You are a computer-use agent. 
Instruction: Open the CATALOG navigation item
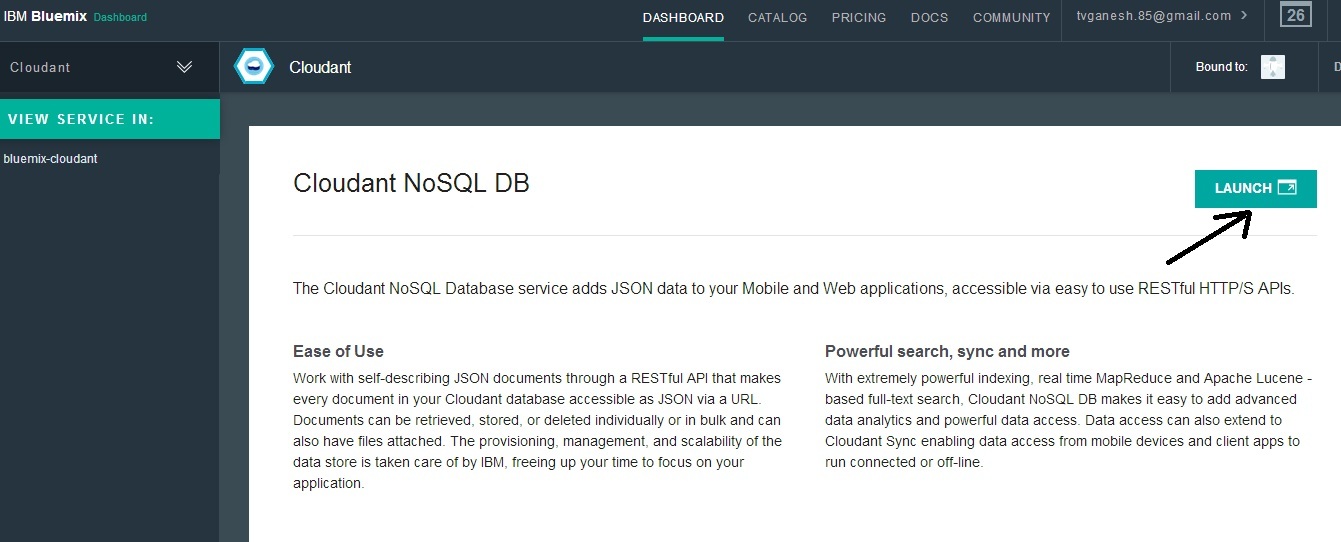tap(777, 17)
